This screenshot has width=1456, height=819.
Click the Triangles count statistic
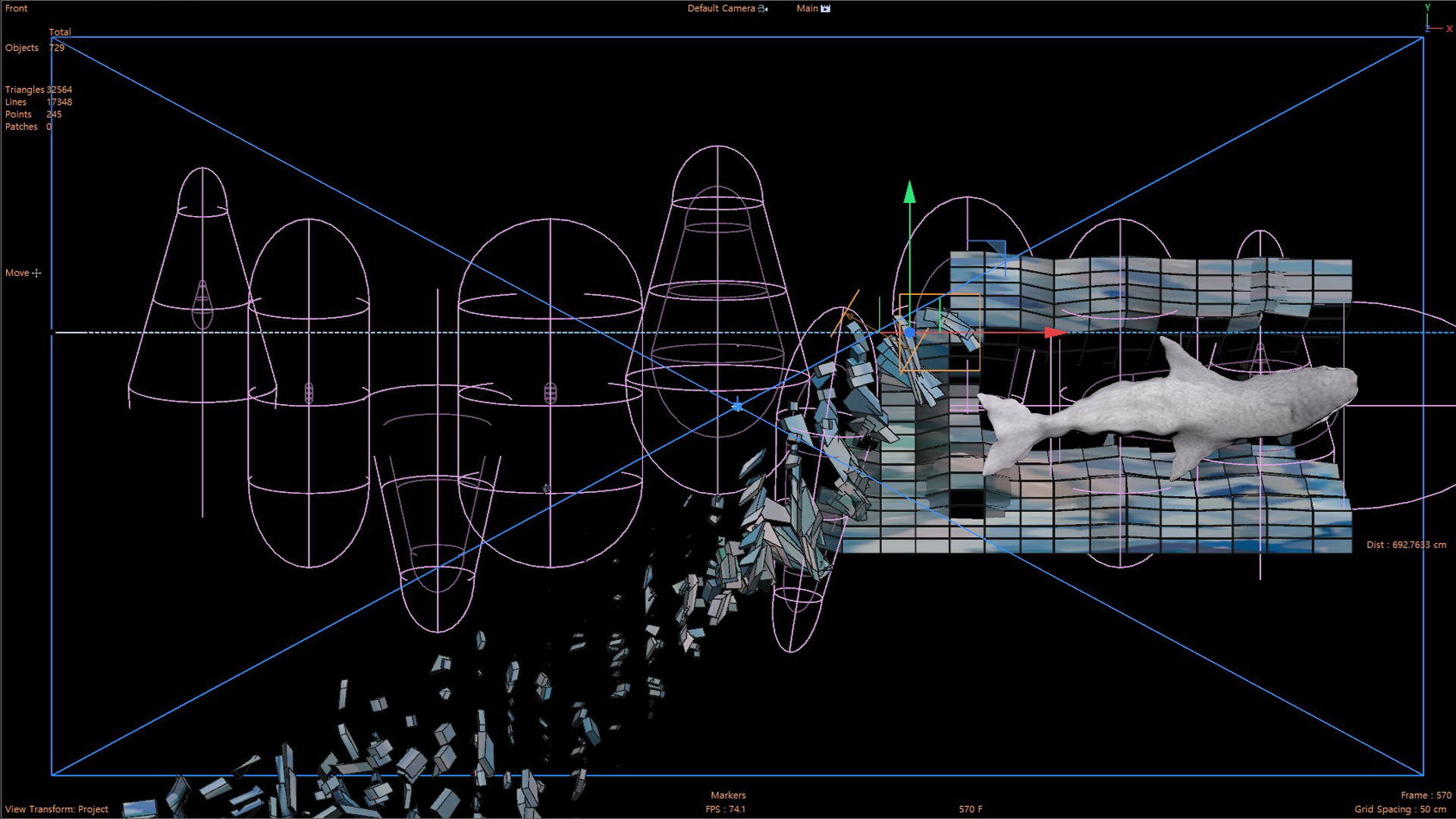click(39, 89)
